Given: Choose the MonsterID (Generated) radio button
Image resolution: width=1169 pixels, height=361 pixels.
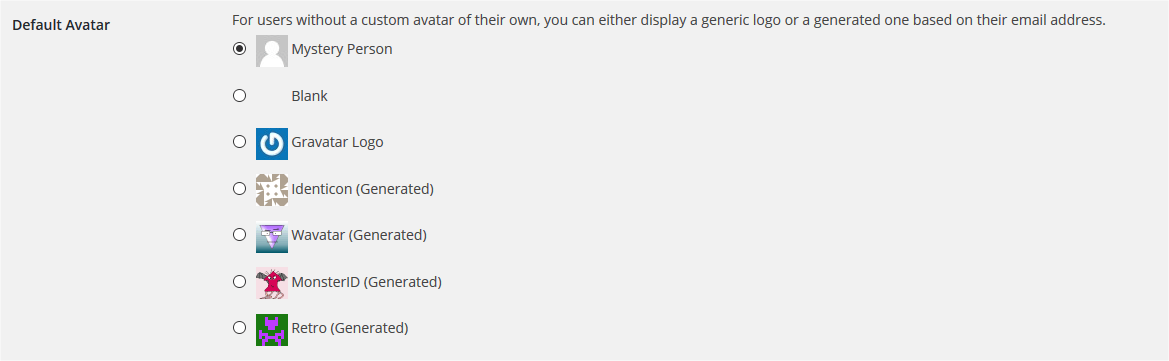Looking at the screenshot, I should [x=239, y=281].
